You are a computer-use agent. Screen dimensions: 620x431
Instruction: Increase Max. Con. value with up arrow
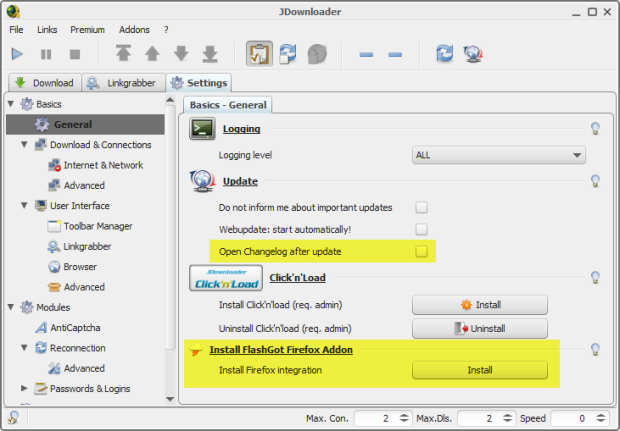[404, 415]
